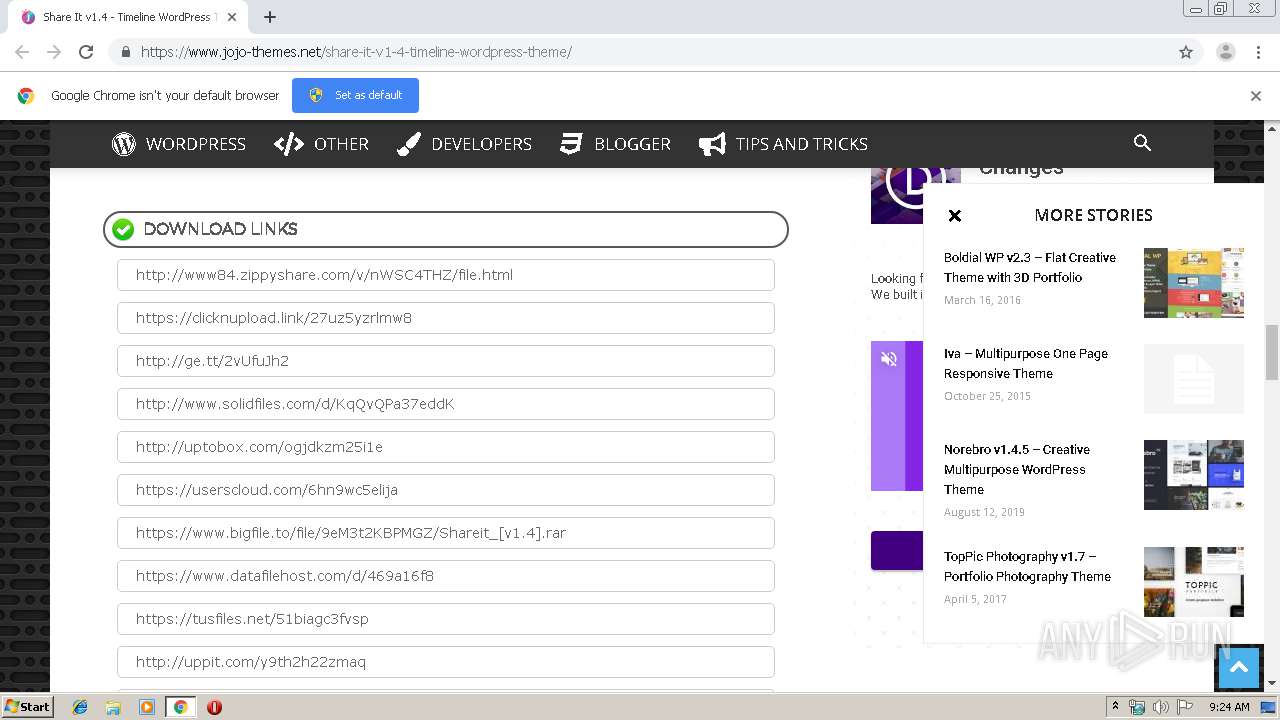Close the More Stories panel

955,215
